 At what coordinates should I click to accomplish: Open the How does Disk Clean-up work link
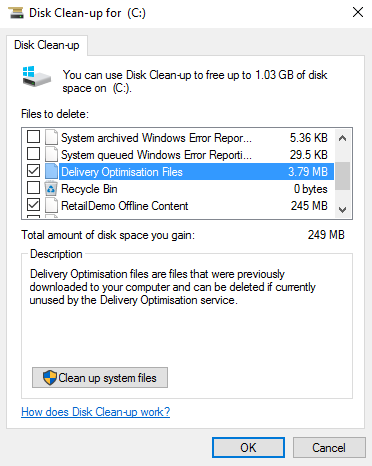(96, 412)
